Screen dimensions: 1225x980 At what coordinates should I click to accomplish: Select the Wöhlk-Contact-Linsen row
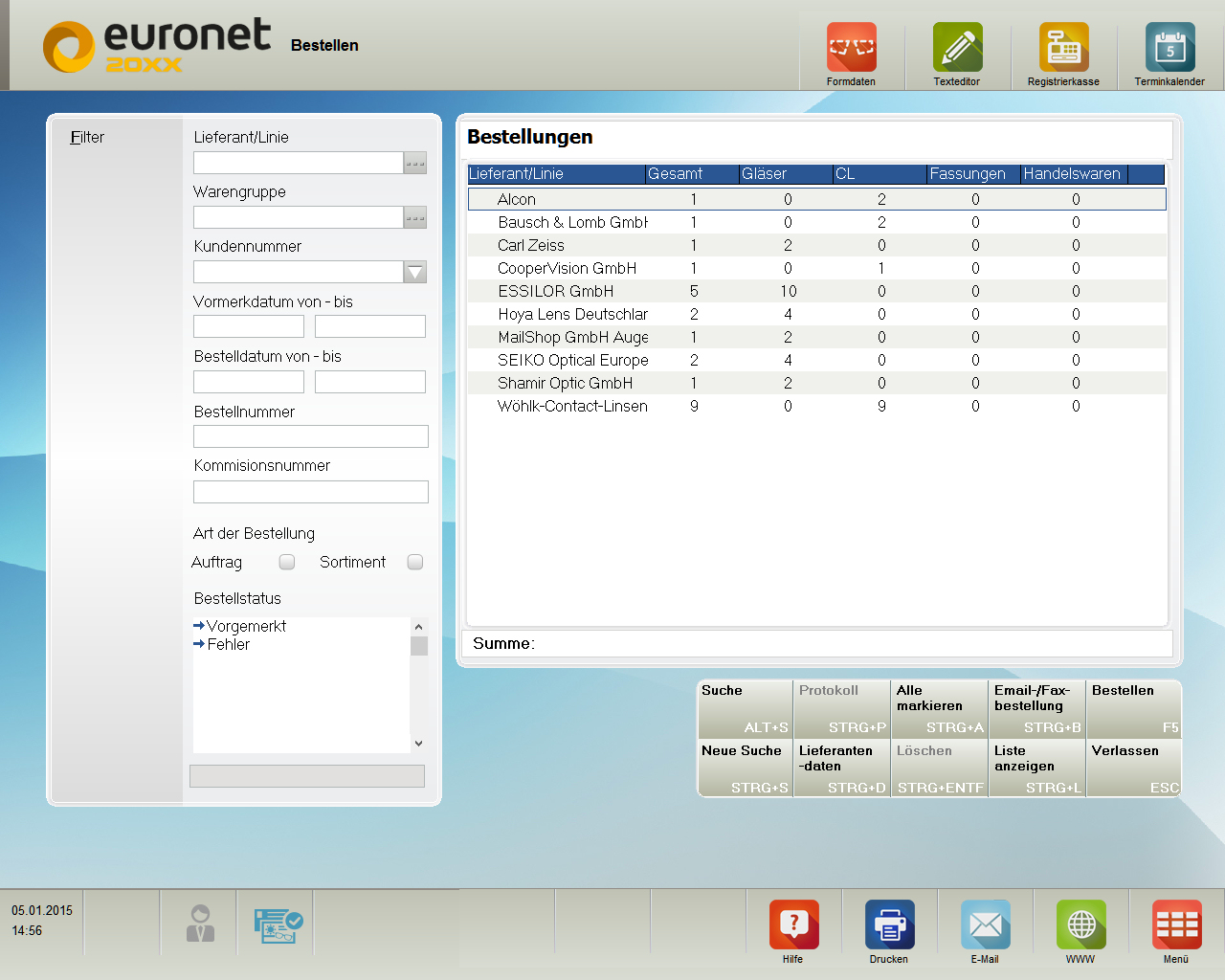[x=816, y=406]
